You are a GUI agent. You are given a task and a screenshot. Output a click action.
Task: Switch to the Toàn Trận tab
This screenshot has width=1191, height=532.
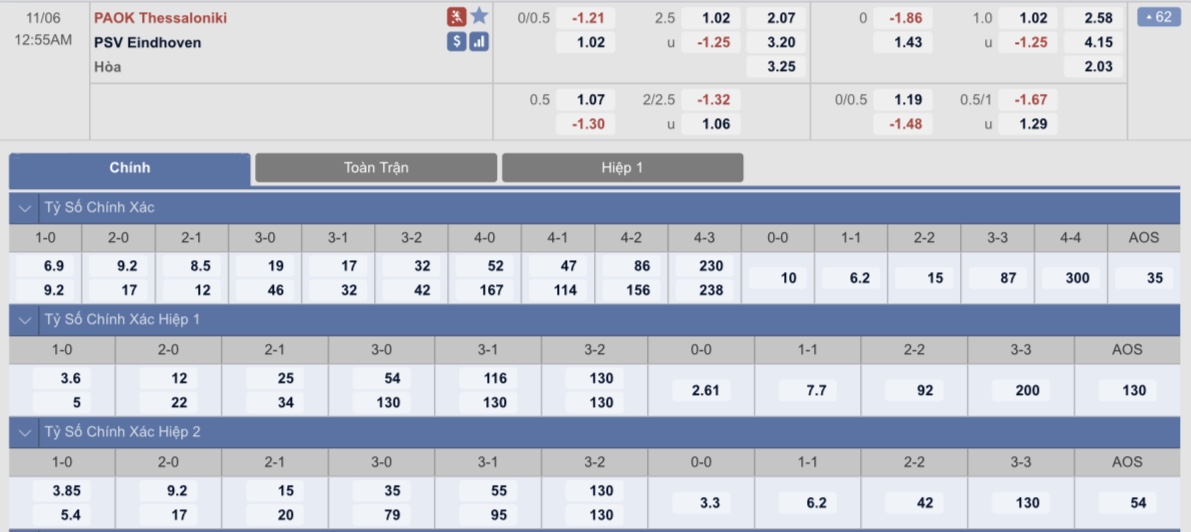coord(376,168)
